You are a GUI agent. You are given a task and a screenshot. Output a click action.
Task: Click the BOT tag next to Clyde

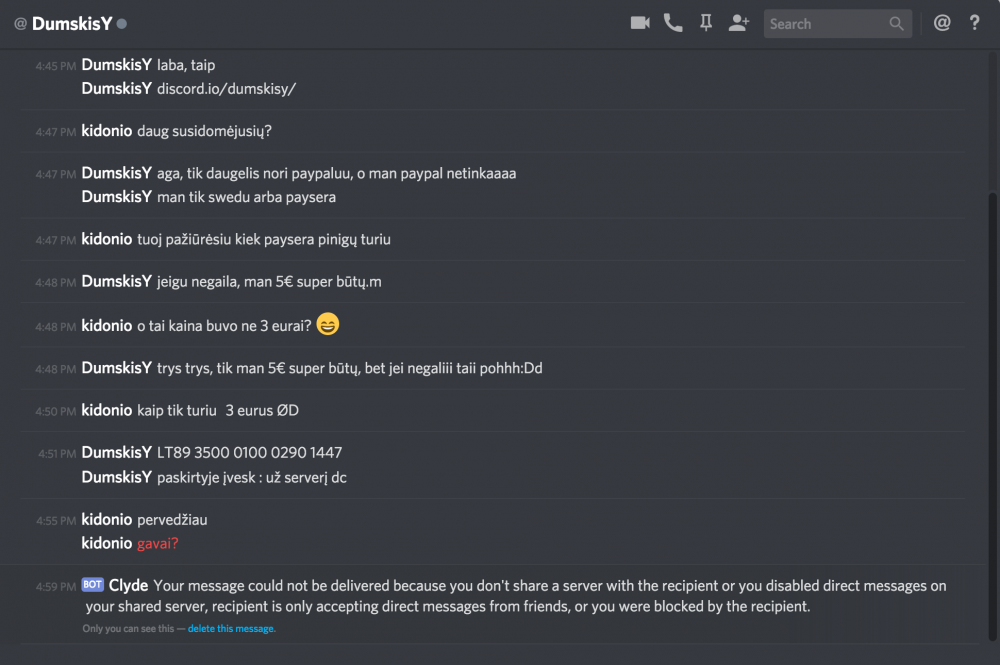[x=93, y=585]
